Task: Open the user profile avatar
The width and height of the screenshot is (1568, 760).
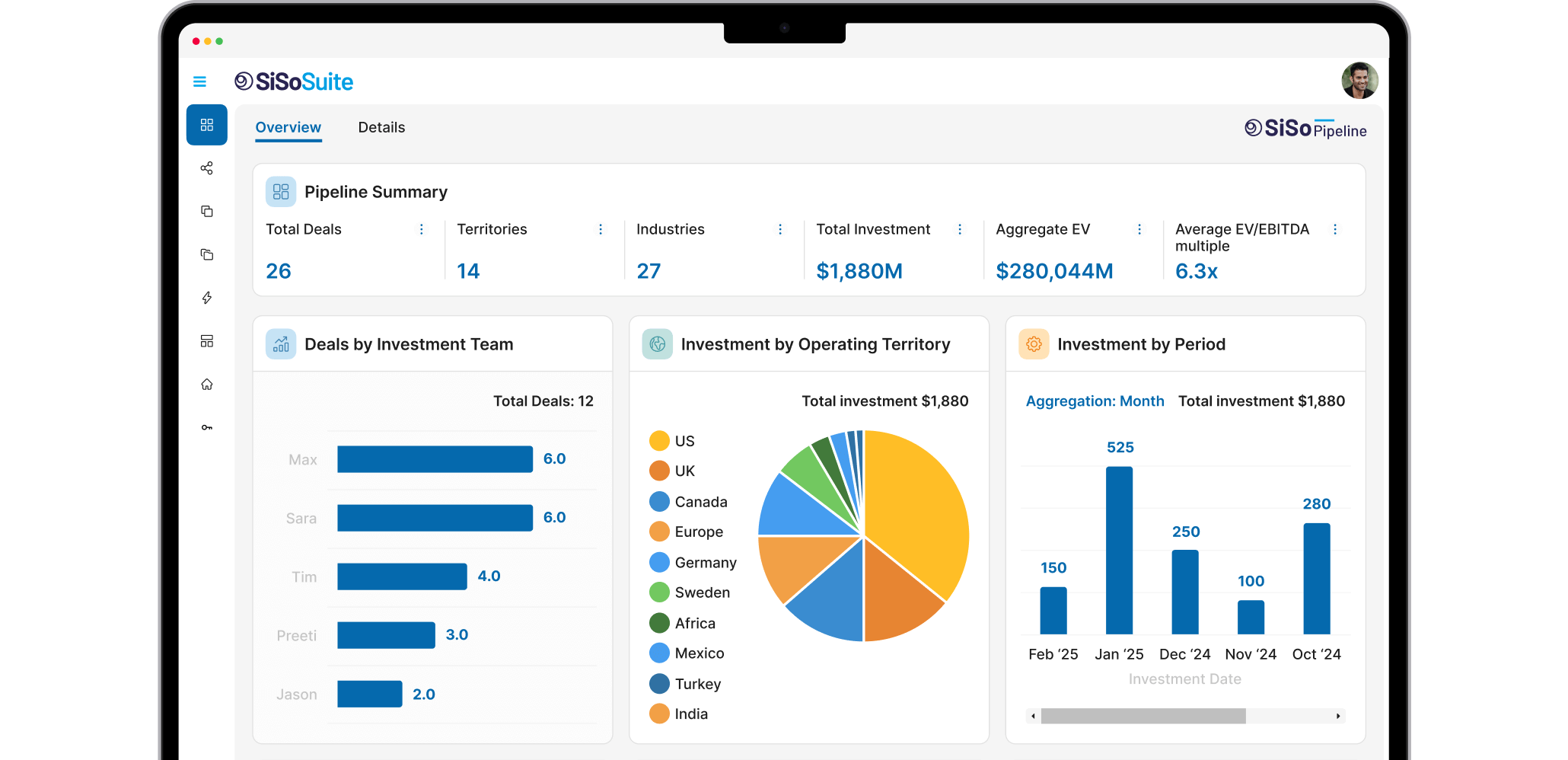Action: click(1359, 81)
